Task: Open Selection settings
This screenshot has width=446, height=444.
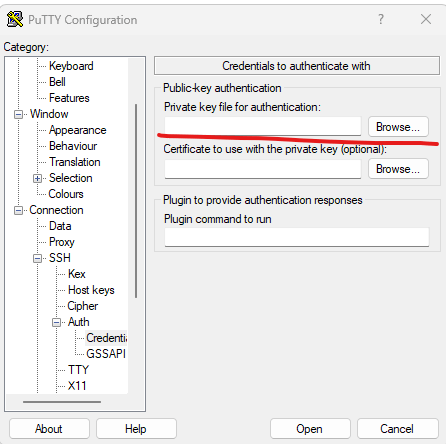Action: point(70,178)
